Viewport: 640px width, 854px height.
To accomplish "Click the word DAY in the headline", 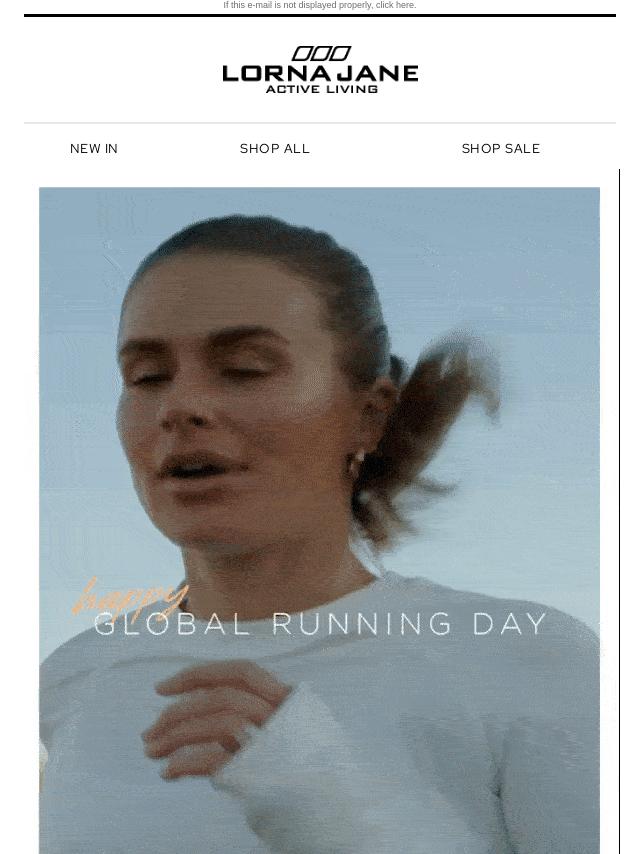I will [x=510, y=624].
